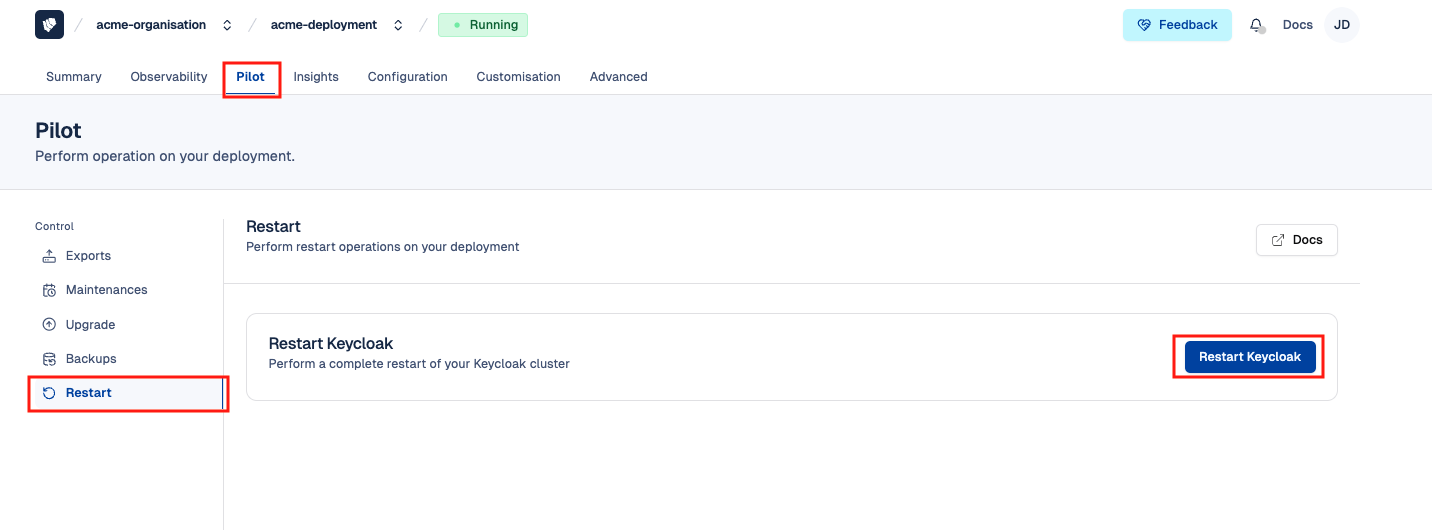Click the app logo icon
The image size is (1432, 530).
pyautogui.click(x=49, y=25)
